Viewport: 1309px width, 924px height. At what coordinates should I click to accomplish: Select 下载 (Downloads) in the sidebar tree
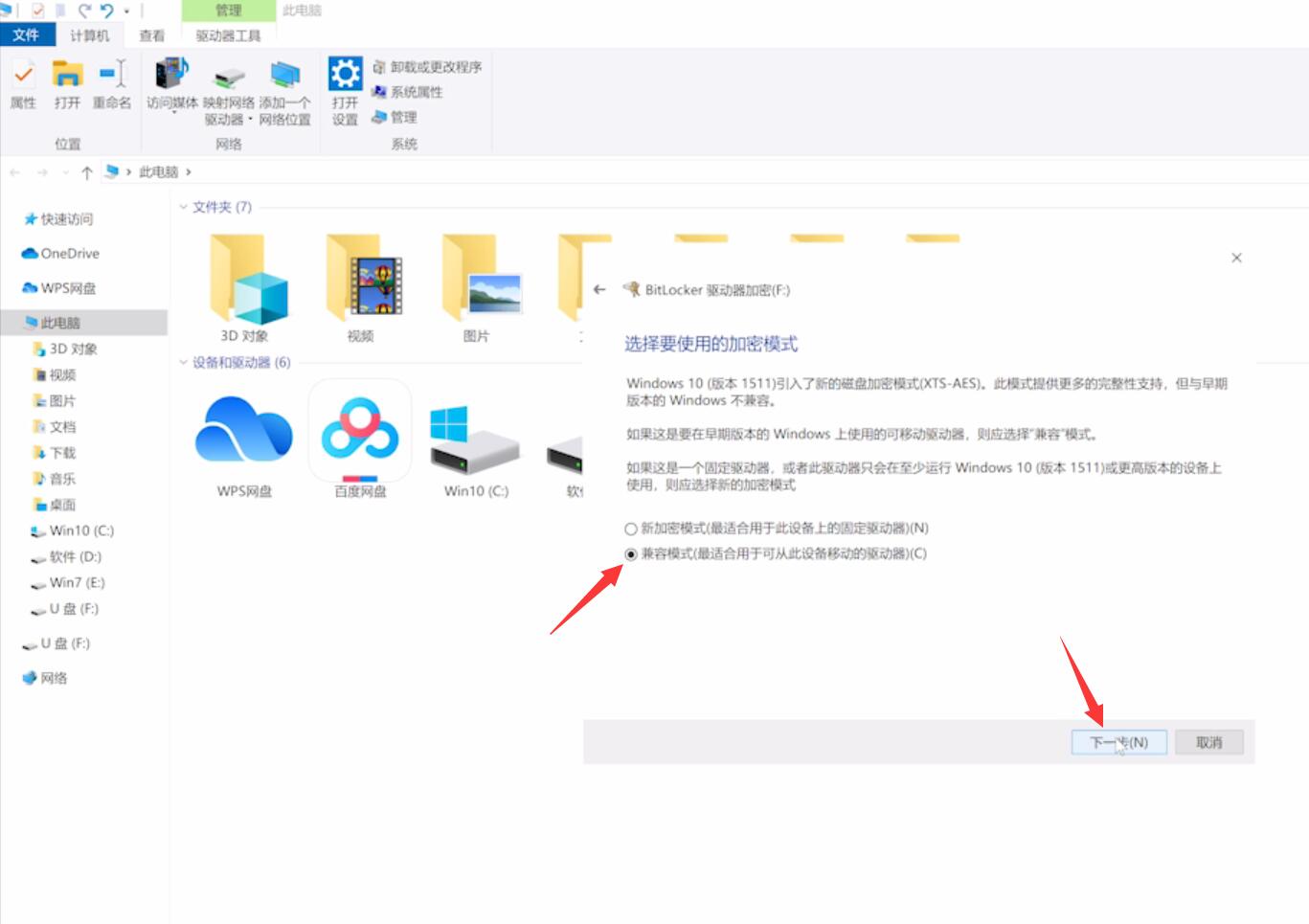(55, 452)
